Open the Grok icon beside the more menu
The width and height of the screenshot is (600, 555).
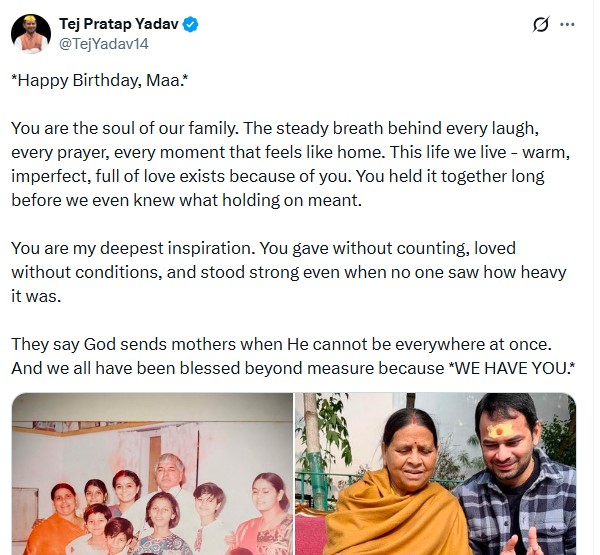[x=540, y=24]
